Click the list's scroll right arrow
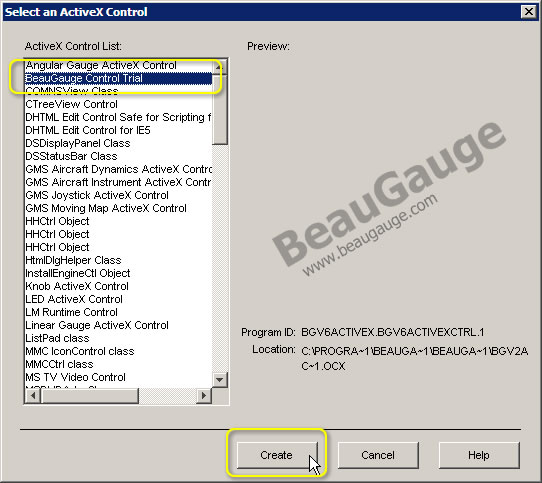 click(x=204, y=396)
